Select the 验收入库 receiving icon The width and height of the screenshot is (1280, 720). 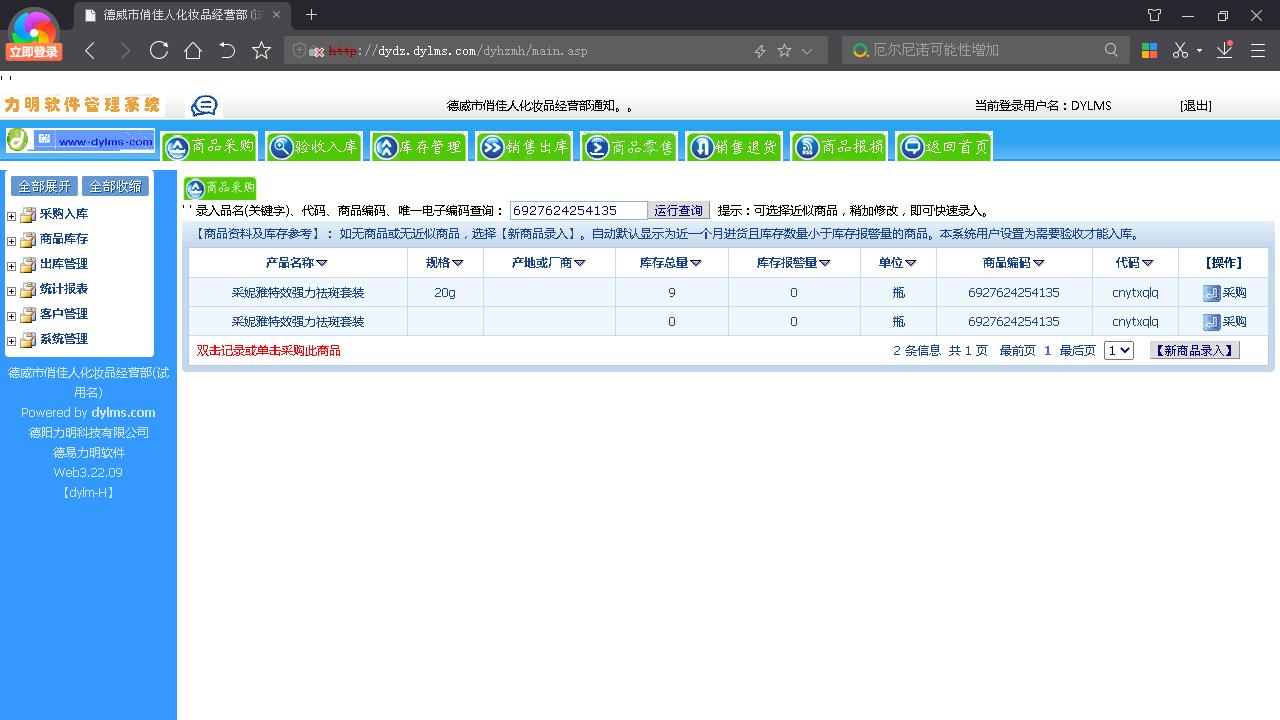313,145
